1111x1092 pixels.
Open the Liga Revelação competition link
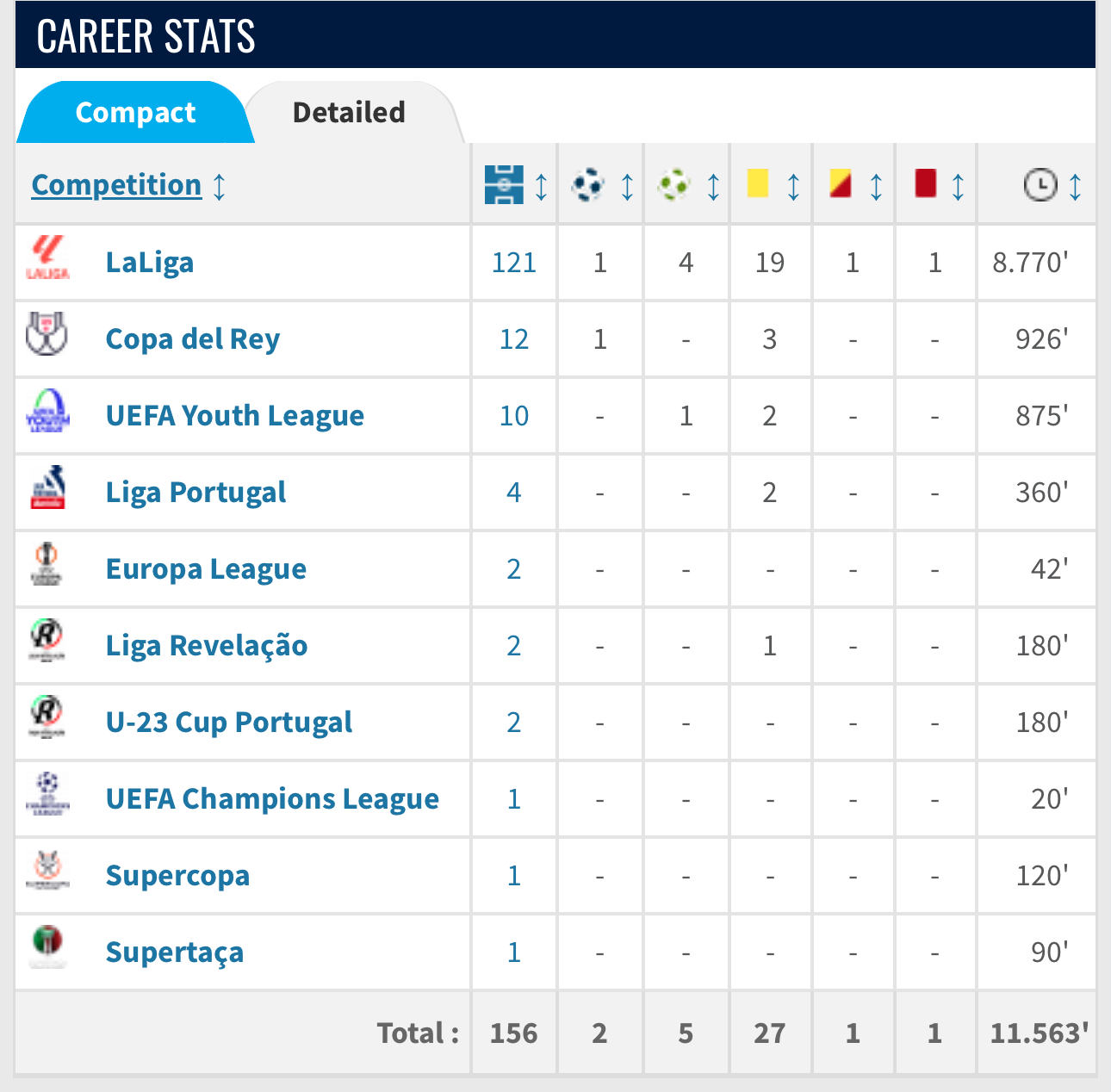207,646
